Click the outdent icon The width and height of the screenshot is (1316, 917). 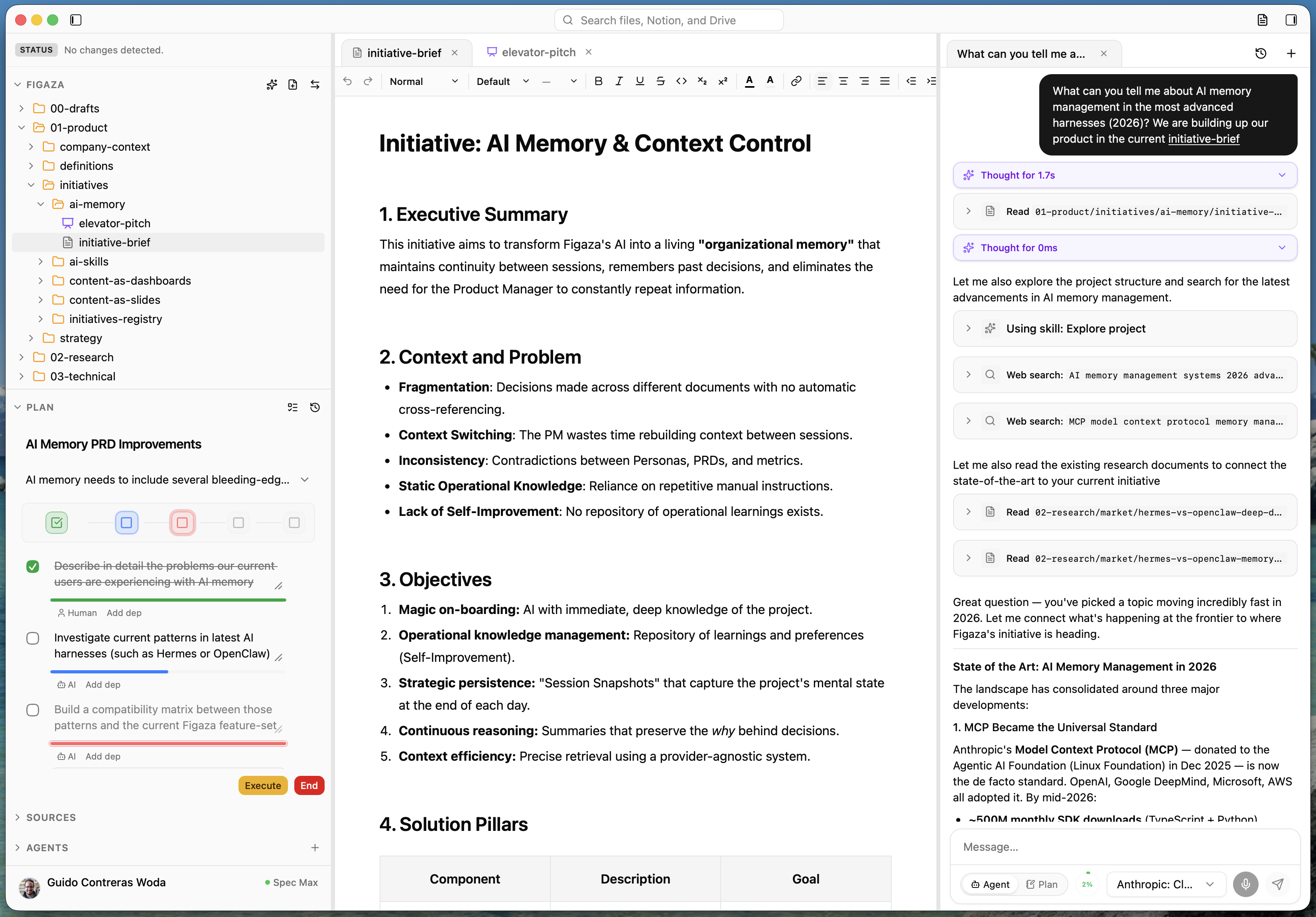point(911,81)
